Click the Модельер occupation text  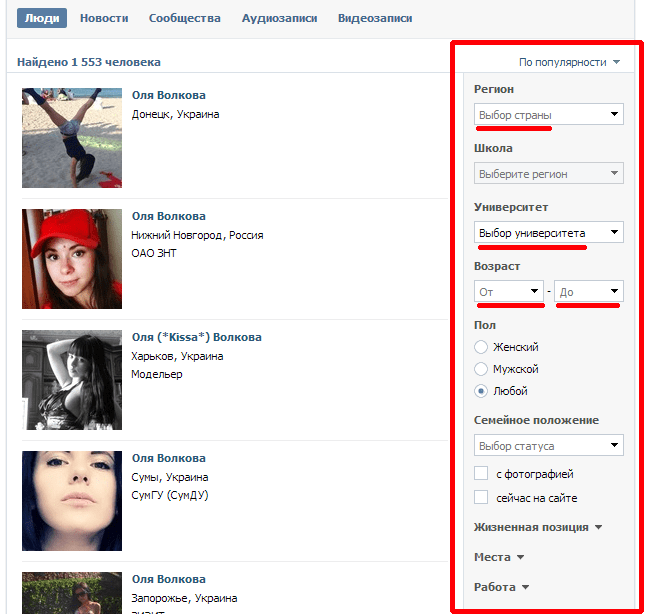[x=157, y=374]
